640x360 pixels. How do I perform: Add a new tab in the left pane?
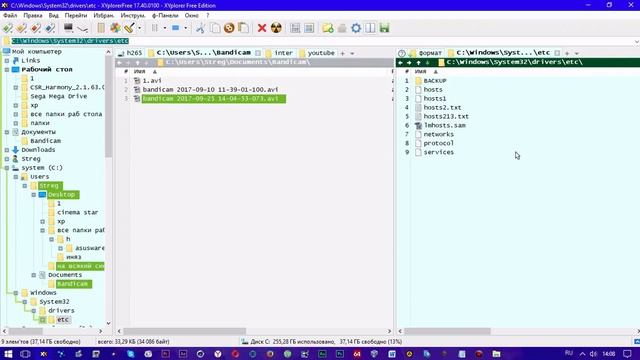pyautogui.click(x=343, y=53)
